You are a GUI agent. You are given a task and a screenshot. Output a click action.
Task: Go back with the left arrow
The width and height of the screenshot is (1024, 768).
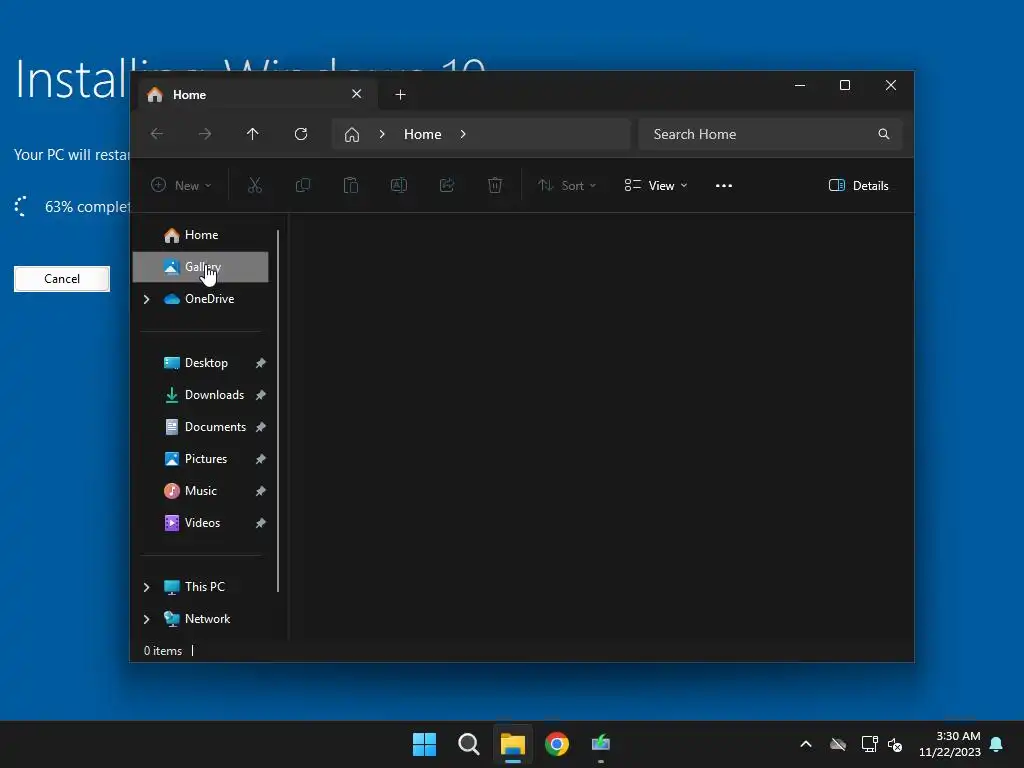tap(157, 134)
